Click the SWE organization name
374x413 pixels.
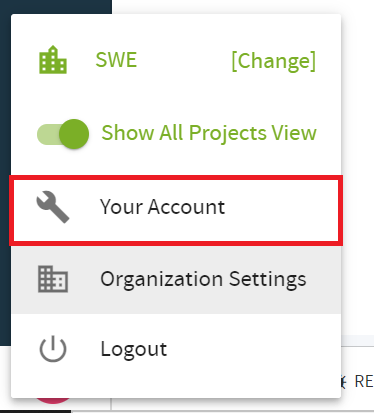(116, 60)
